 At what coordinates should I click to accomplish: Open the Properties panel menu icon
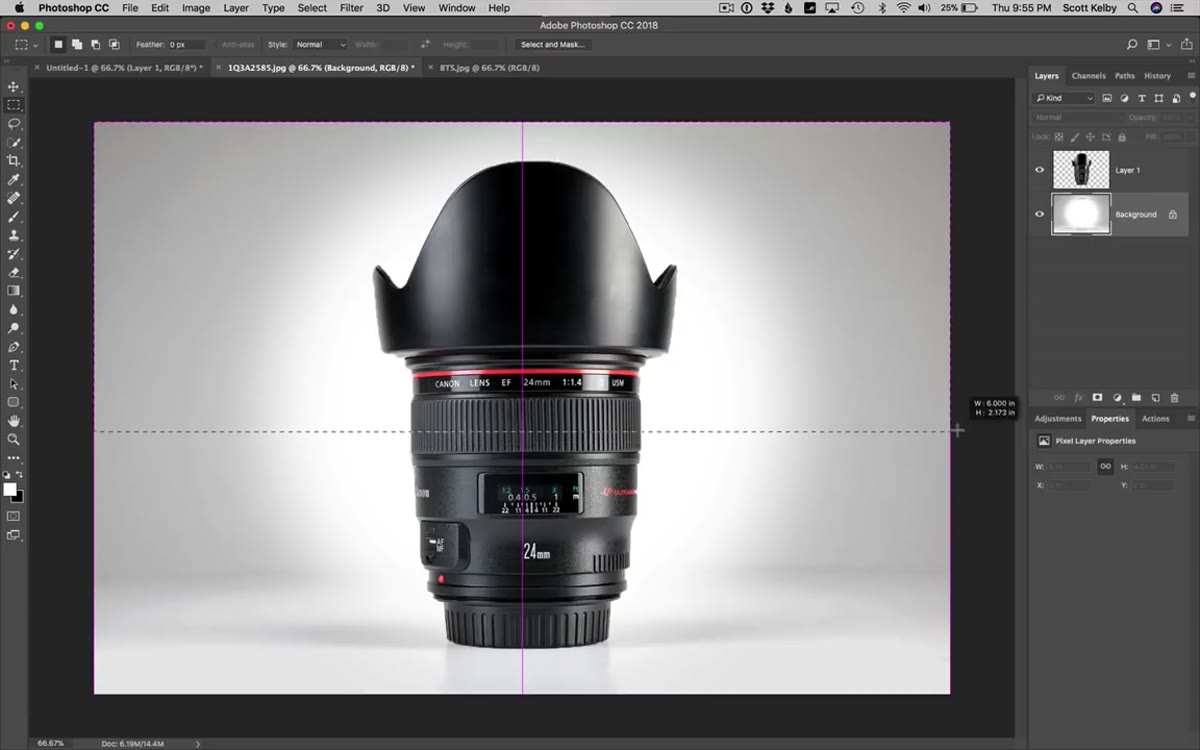(1190, 419)
